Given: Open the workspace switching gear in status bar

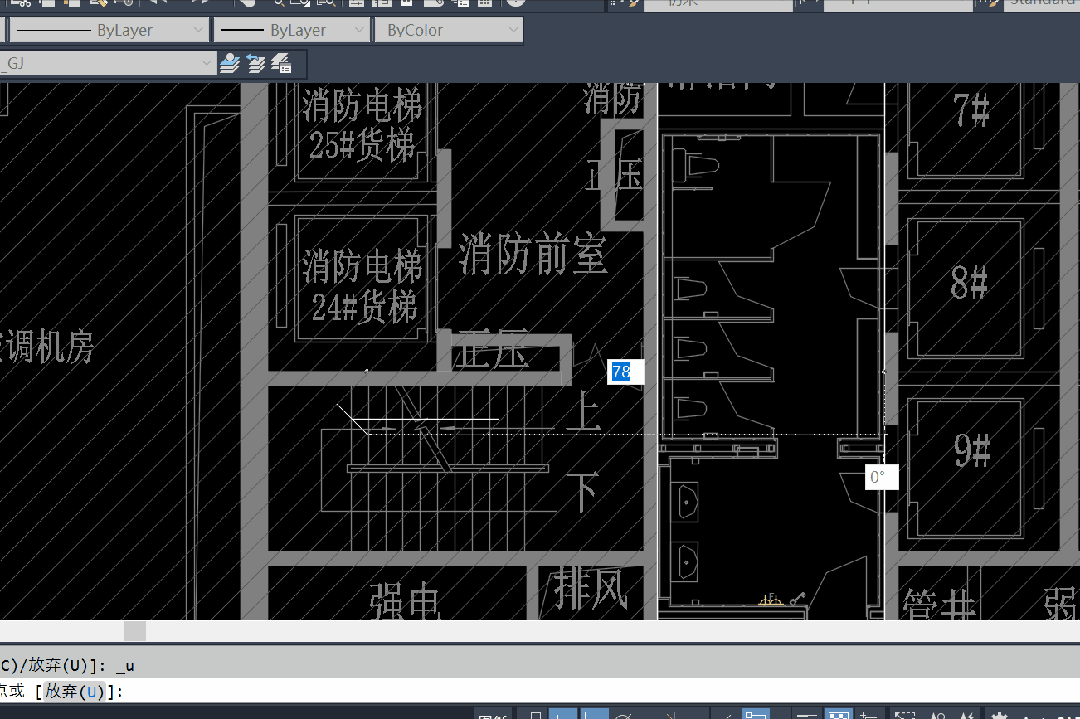Looking at the screenshot, I should tap(1000, 716).
